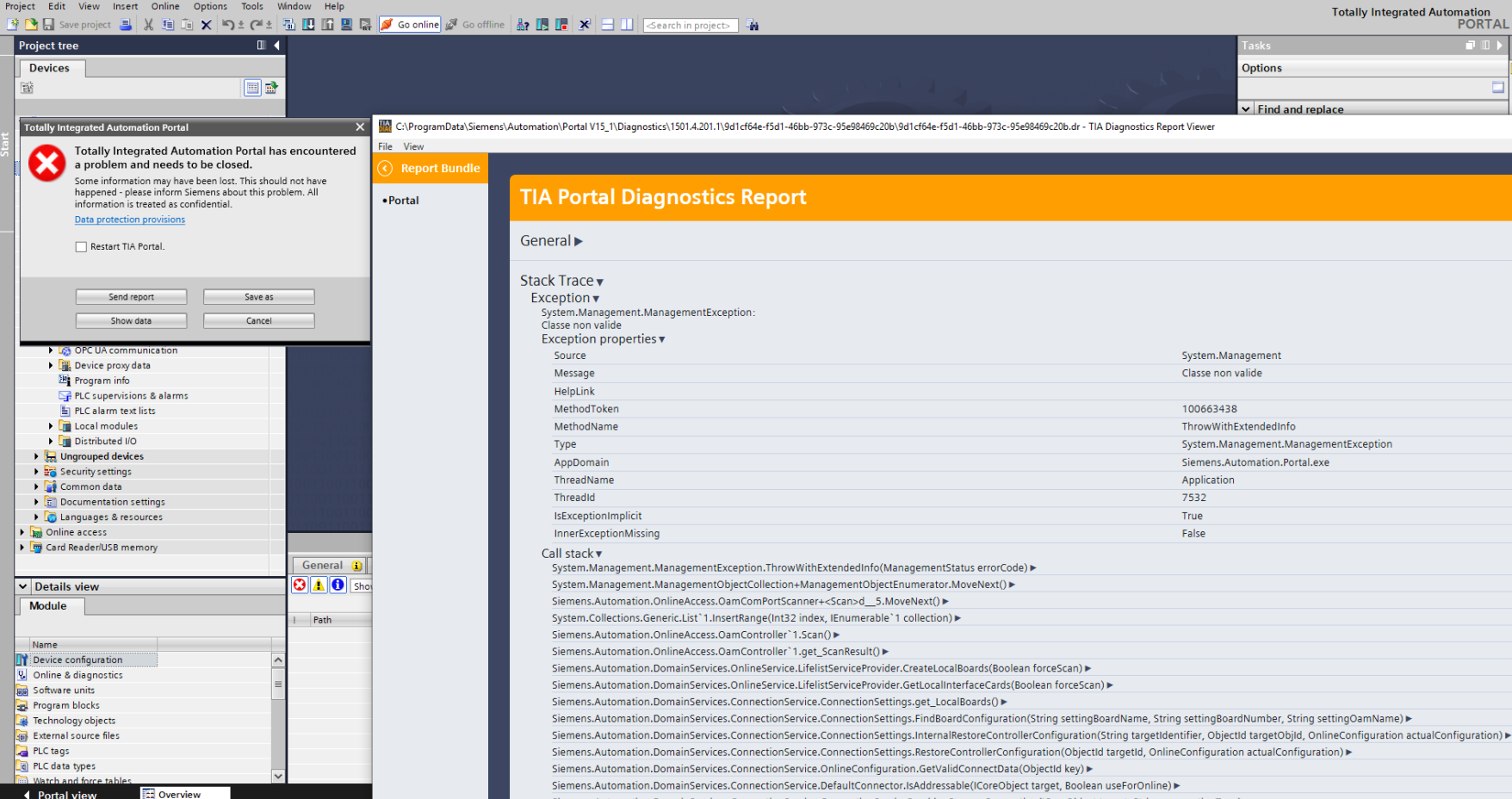
Task: Click the Delete X toolbar icon
Action: [x=206, y=25]
